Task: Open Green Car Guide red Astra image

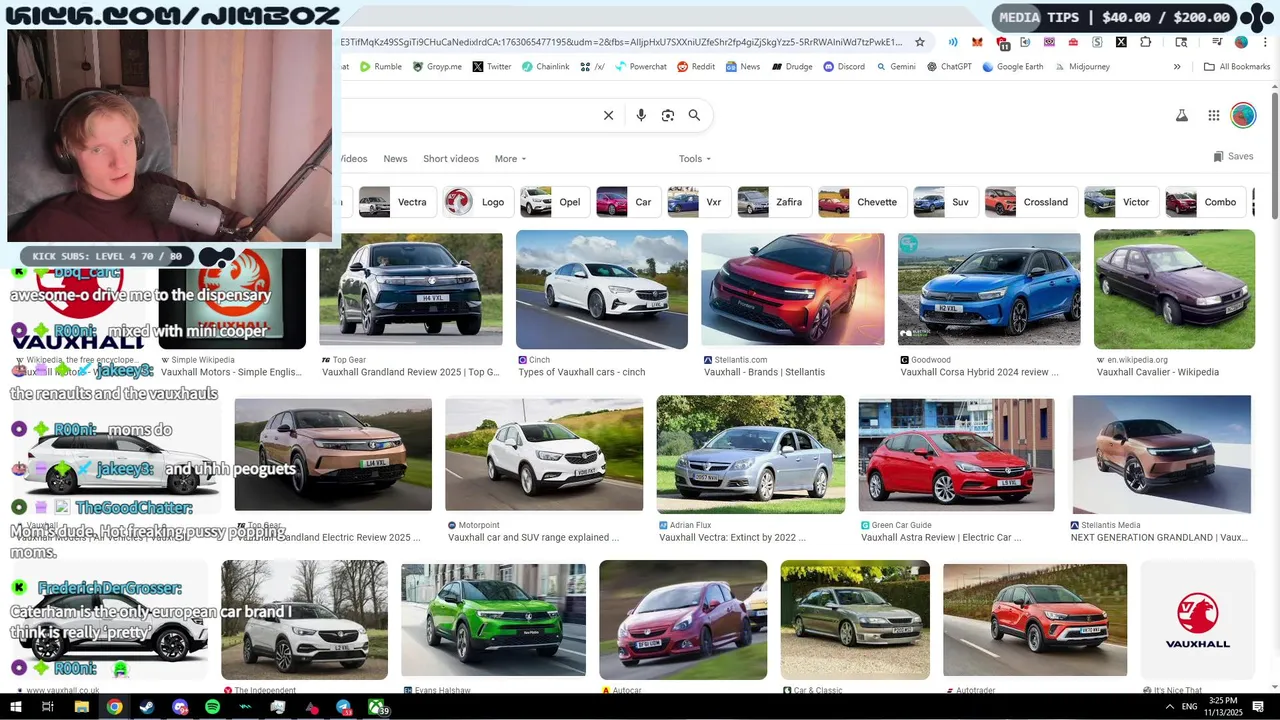Action: click(956, 455)
